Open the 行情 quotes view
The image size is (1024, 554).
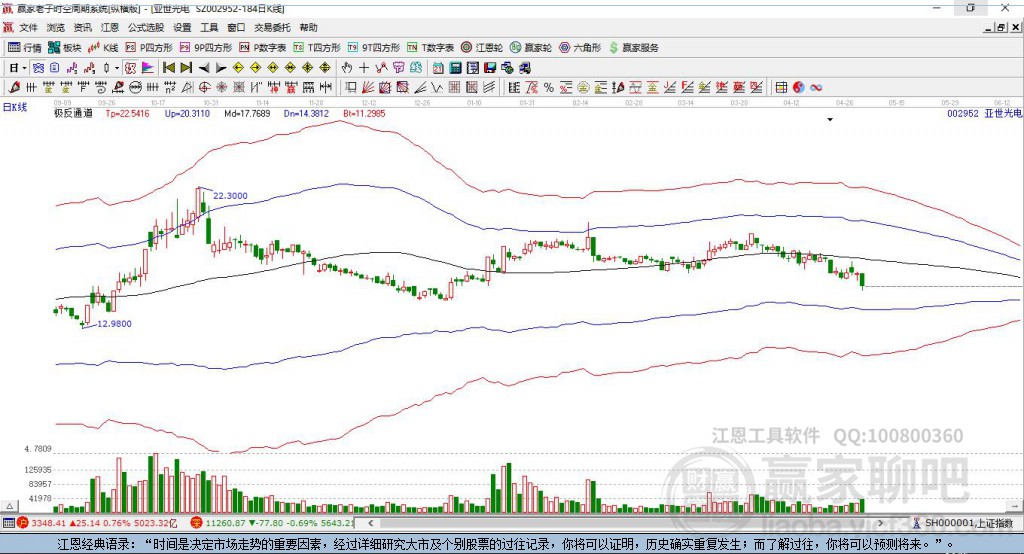25,48
